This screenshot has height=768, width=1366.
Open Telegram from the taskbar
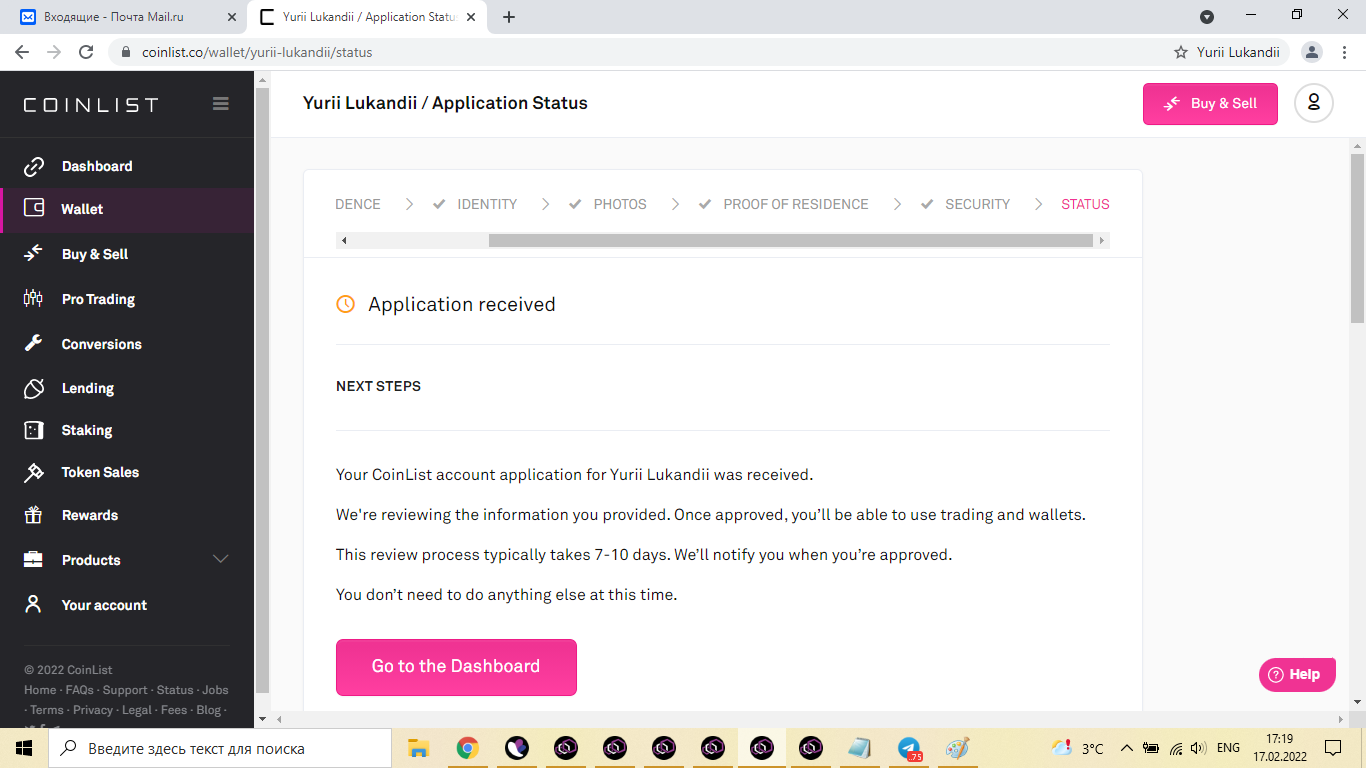[x=909, y=748]
